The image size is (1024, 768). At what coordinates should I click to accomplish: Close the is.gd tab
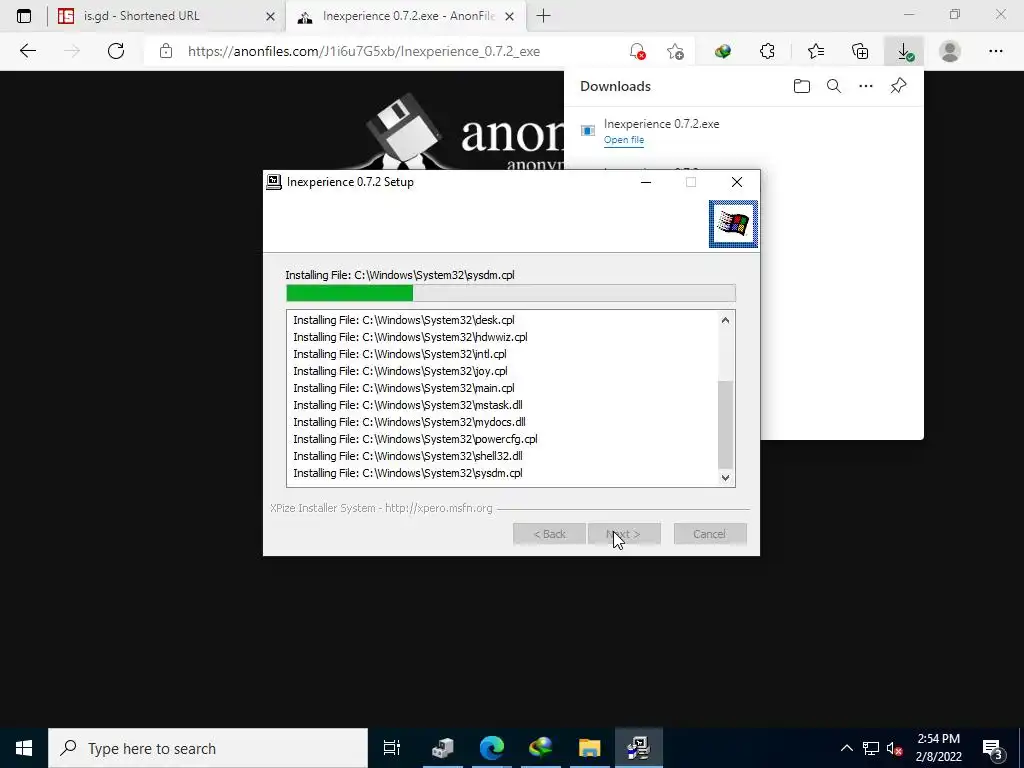click(270, 16)
